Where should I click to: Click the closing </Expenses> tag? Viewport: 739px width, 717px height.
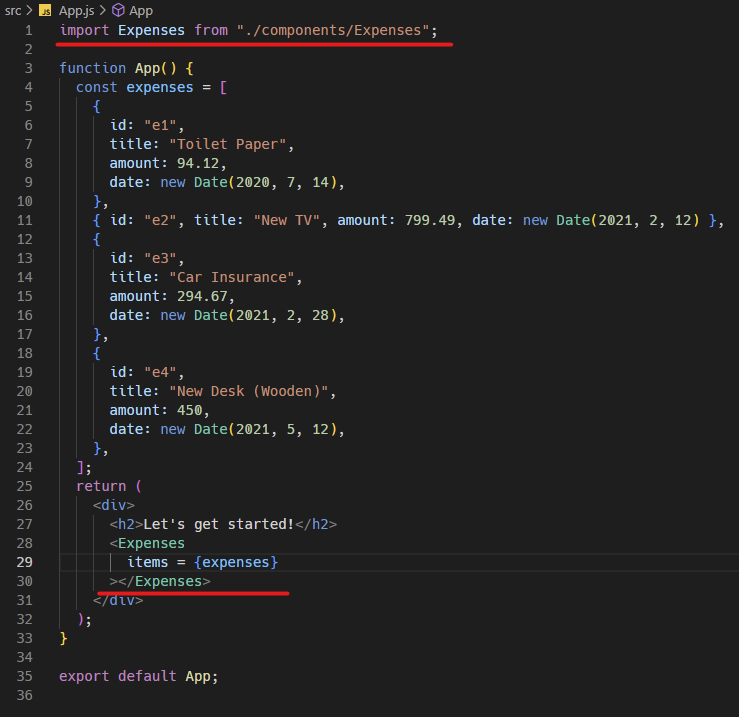[164, 582]
